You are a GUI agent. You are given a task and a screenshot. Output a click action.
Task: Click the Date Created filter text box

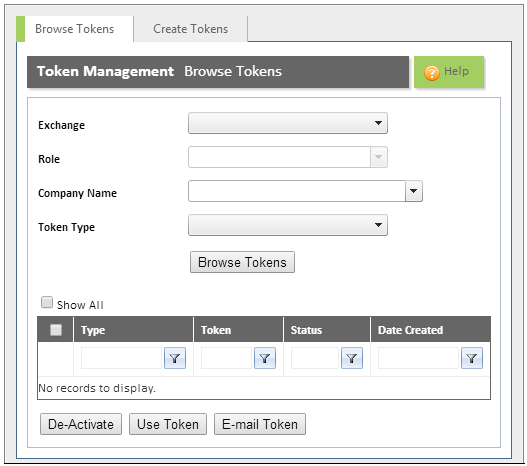click(418, 358)
